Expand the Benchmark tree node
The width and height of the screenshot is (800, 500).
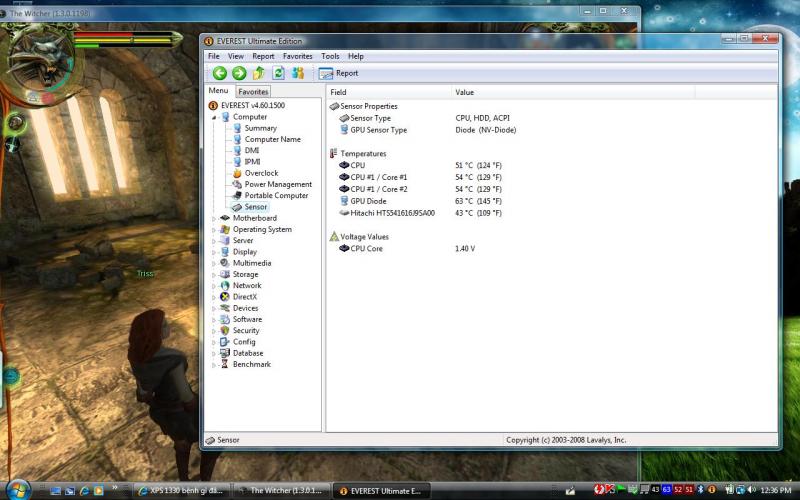pyautogui.click(x=213, y=364)
